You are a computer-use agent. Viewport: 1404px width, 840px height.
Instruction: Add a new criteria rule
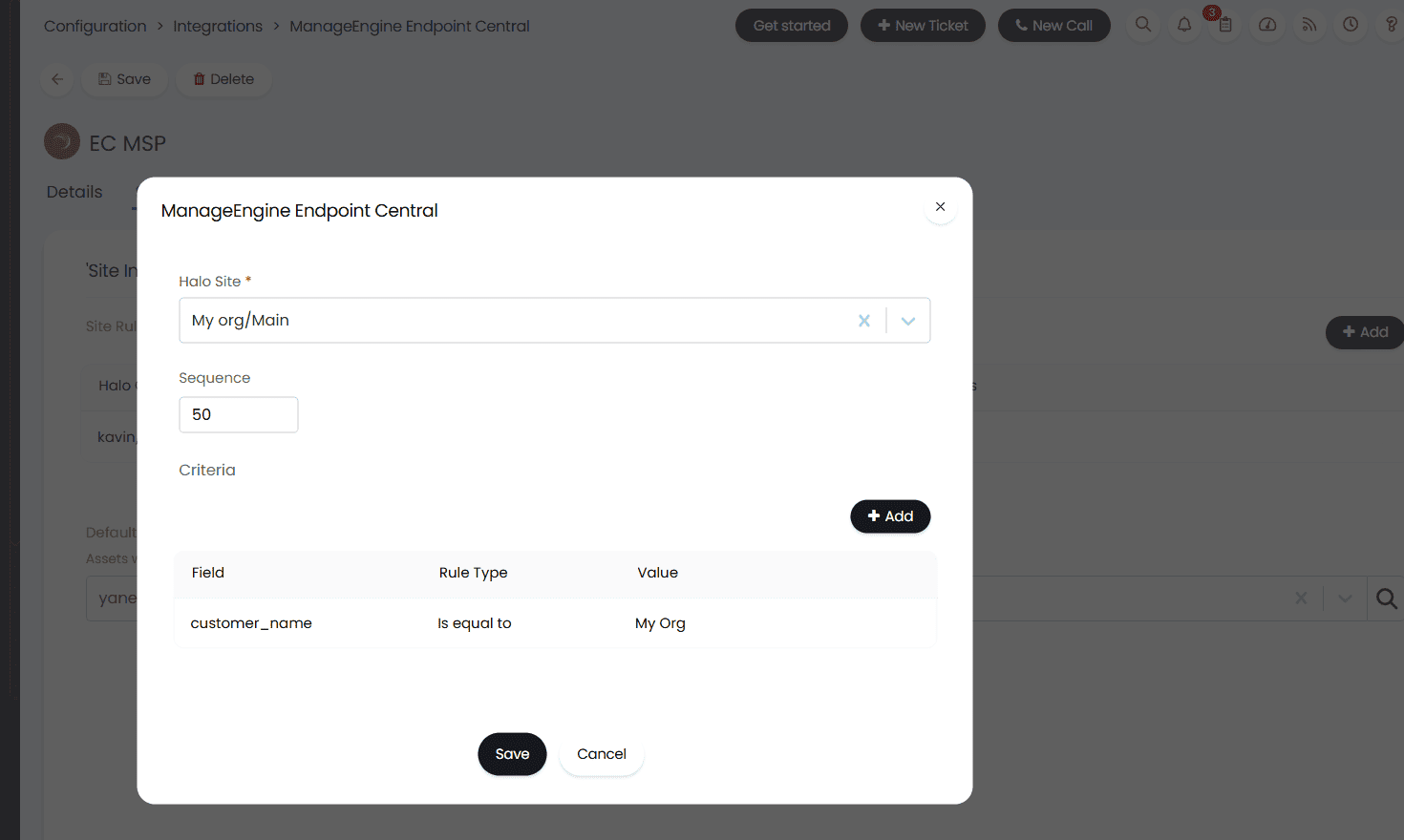pos(890,516)
